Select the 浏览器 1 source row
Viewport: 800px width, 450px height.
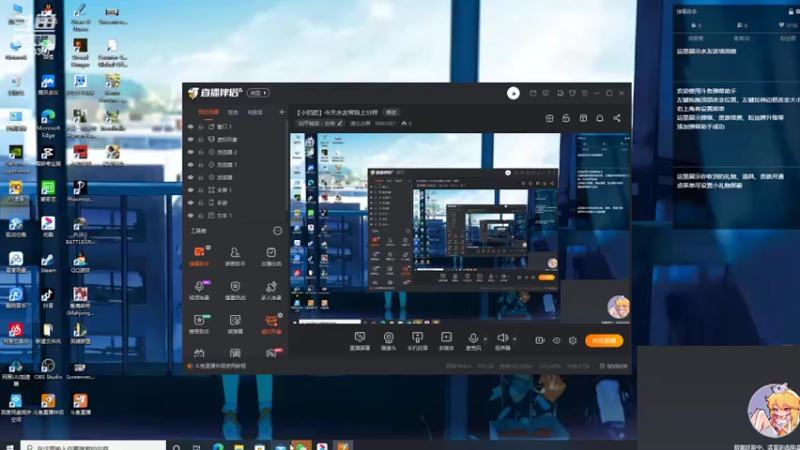click(x=236, y=165)
